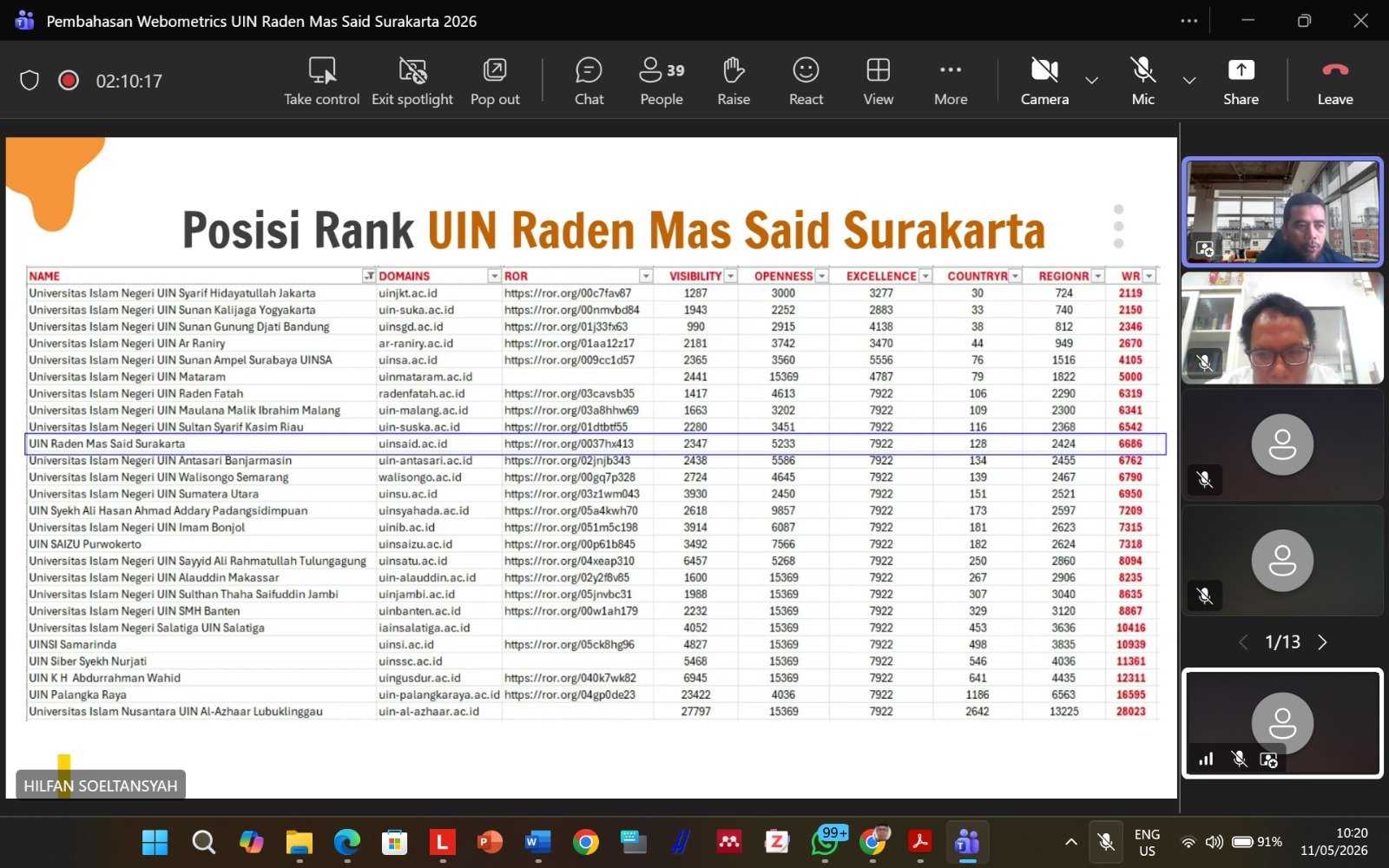
Task: Open Microsoft Store from the taskbar
Action: tap(394, 842)
